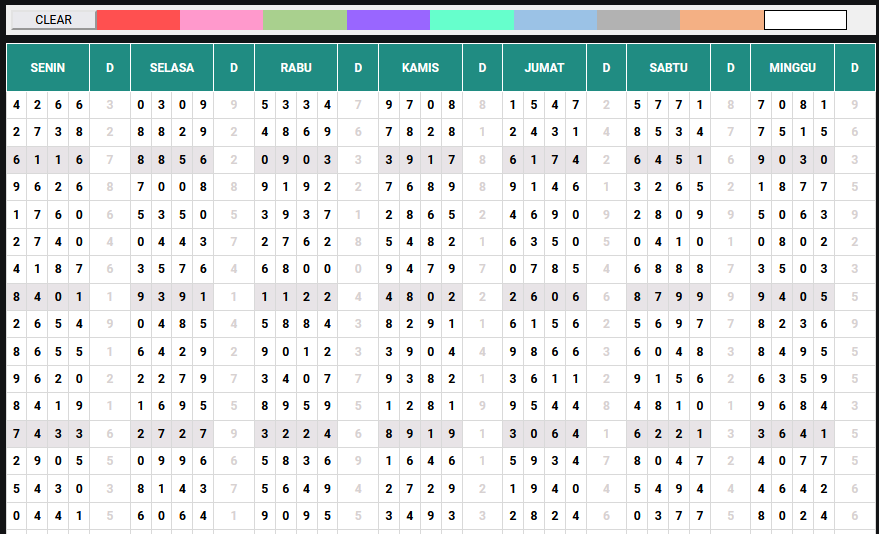Click the RABU column header
Screen dimensions: 879x534
click(296, 68)
